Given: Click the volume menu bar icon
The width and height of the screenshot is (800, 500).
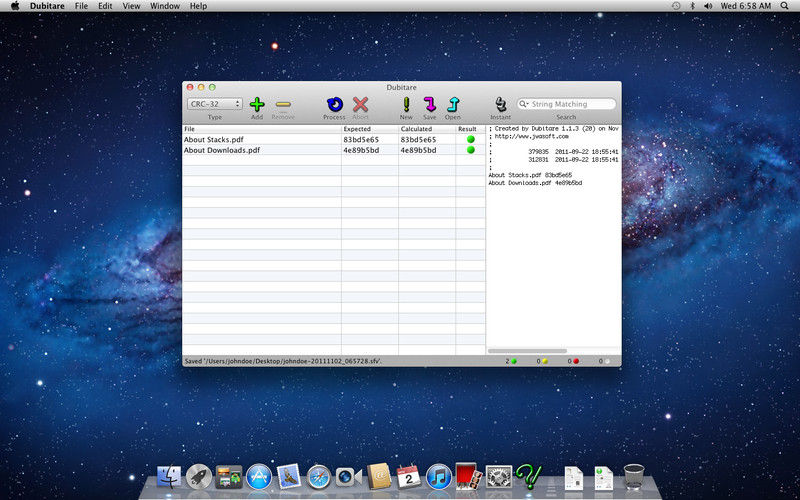Looking at the screenshot, I should click(x=708, y=6).
